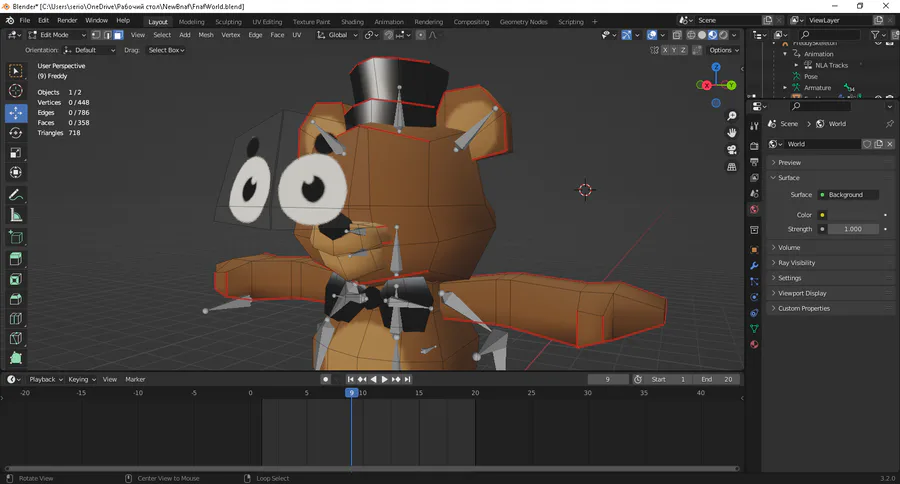Switch to the Sculpting workspace tab
The width and height of the screenshot is (900, 484).
click(x=228, y=22)
